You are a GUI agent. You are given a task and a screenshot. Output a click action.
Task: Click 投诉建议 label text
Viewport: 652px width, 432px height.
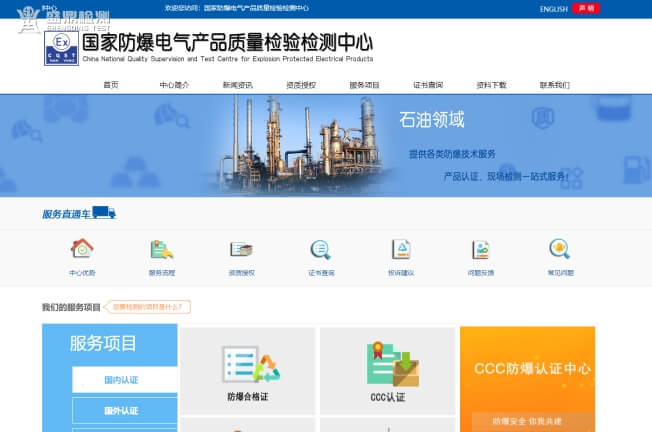point(401,273)
